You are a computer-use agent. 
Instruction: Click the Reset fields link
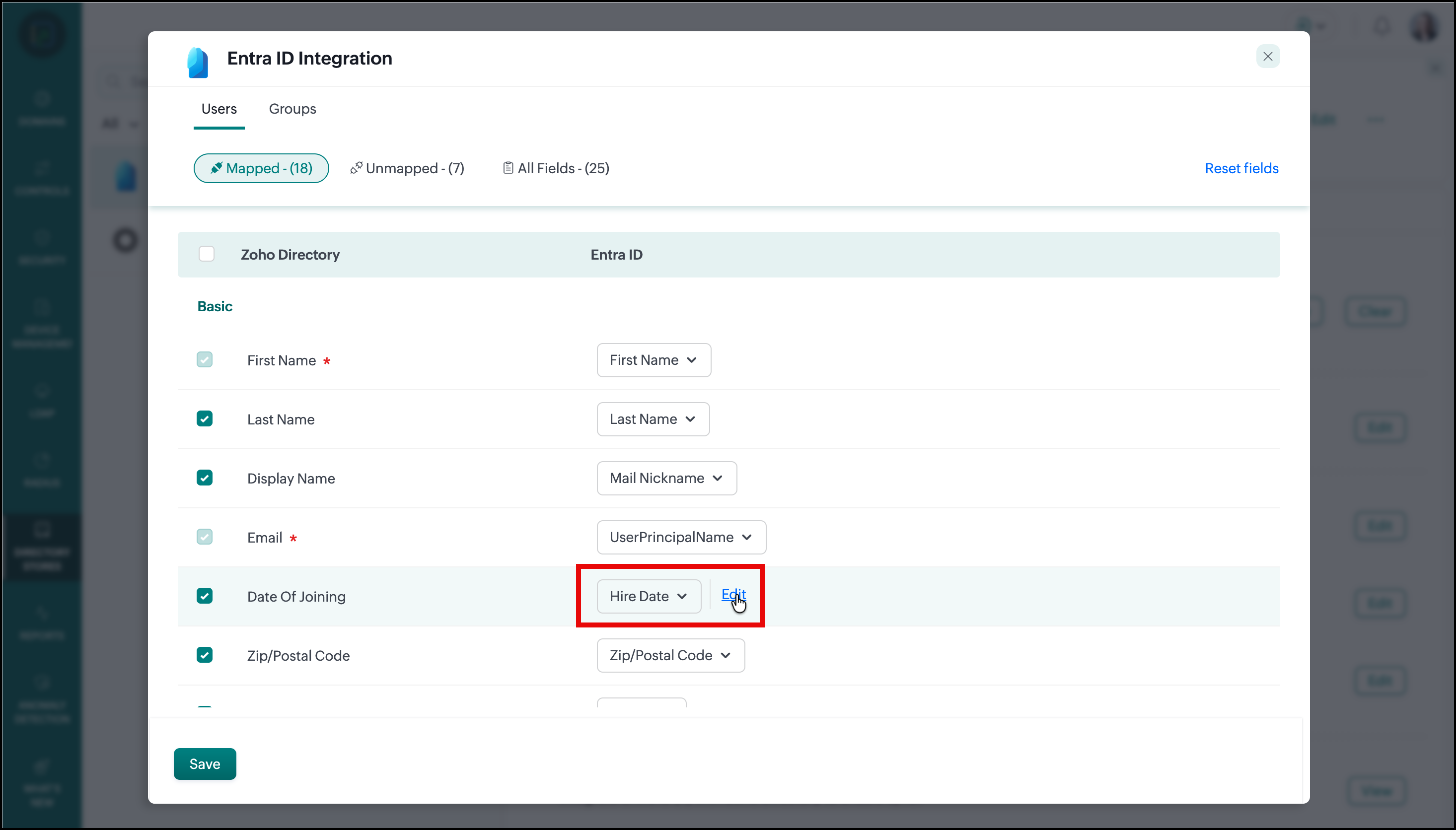1241,168
